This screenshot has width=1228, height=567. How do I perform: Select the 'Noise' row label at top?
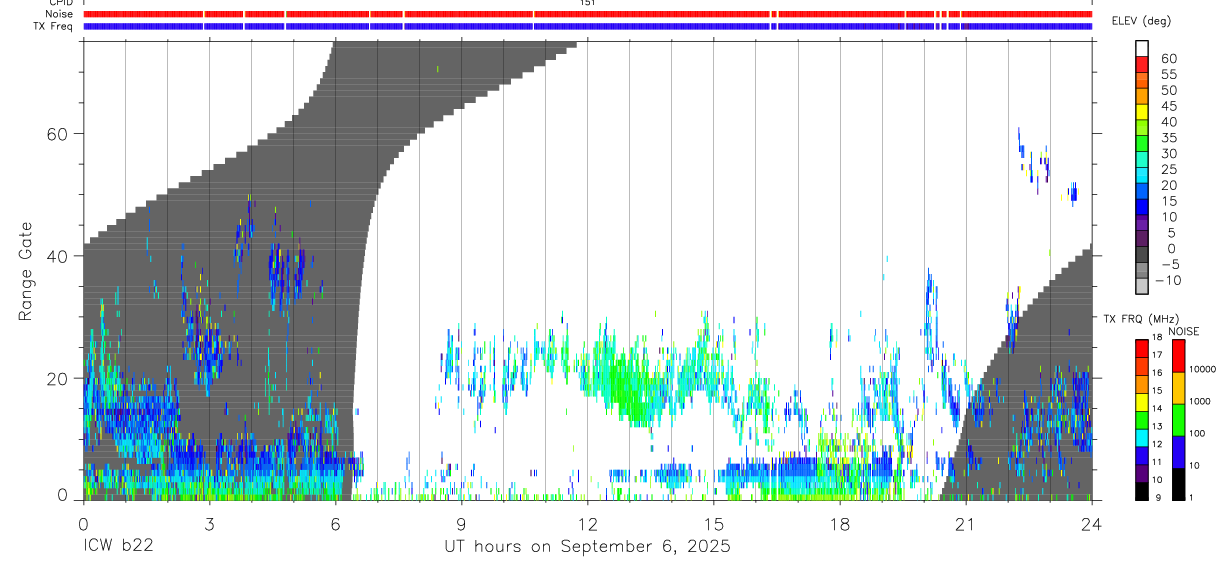(59, 14)
